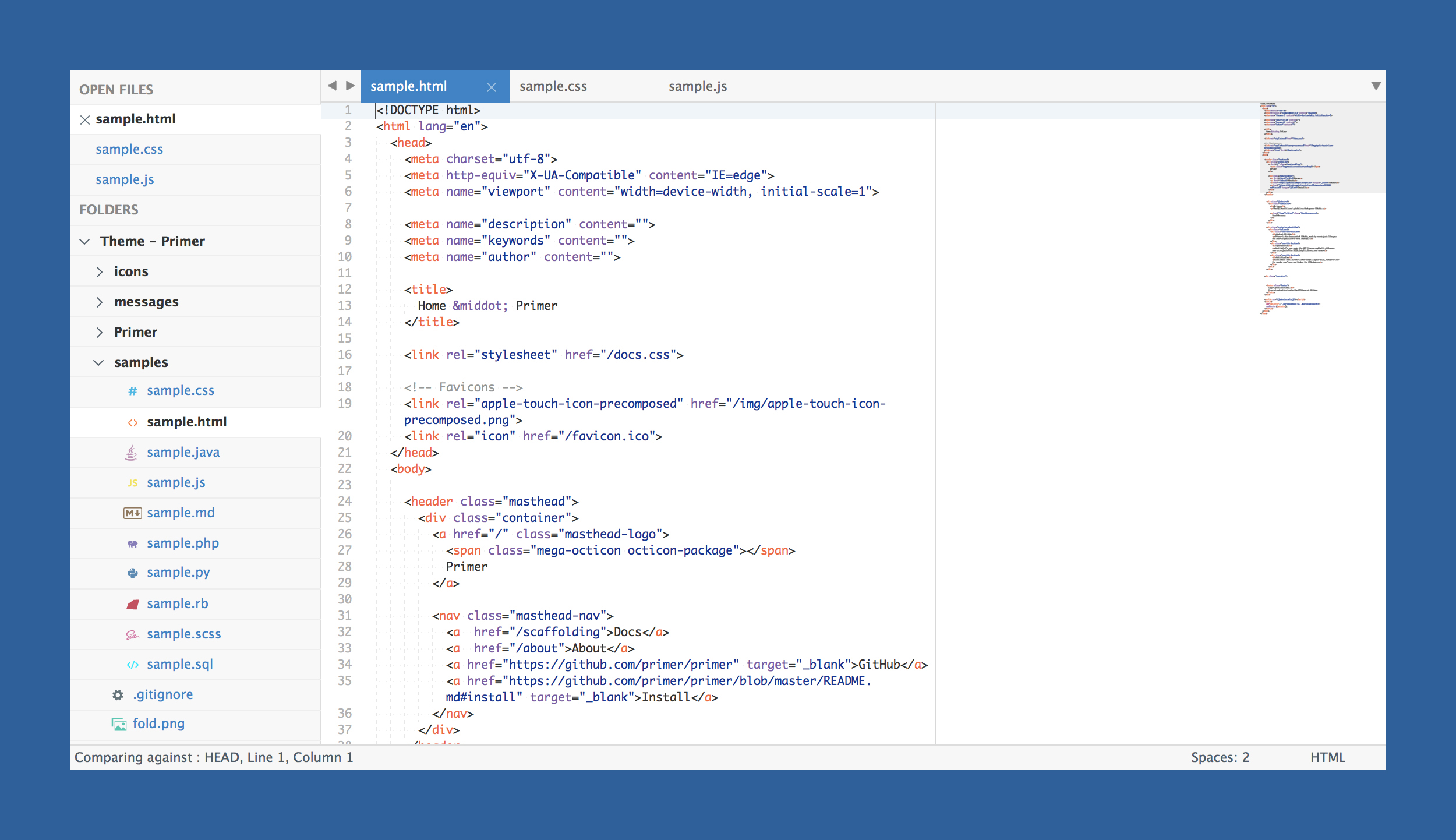This screenshot has height=840, width=1456.
Task: Click the Python icon beside sample.py
Action: click(132, 573)
